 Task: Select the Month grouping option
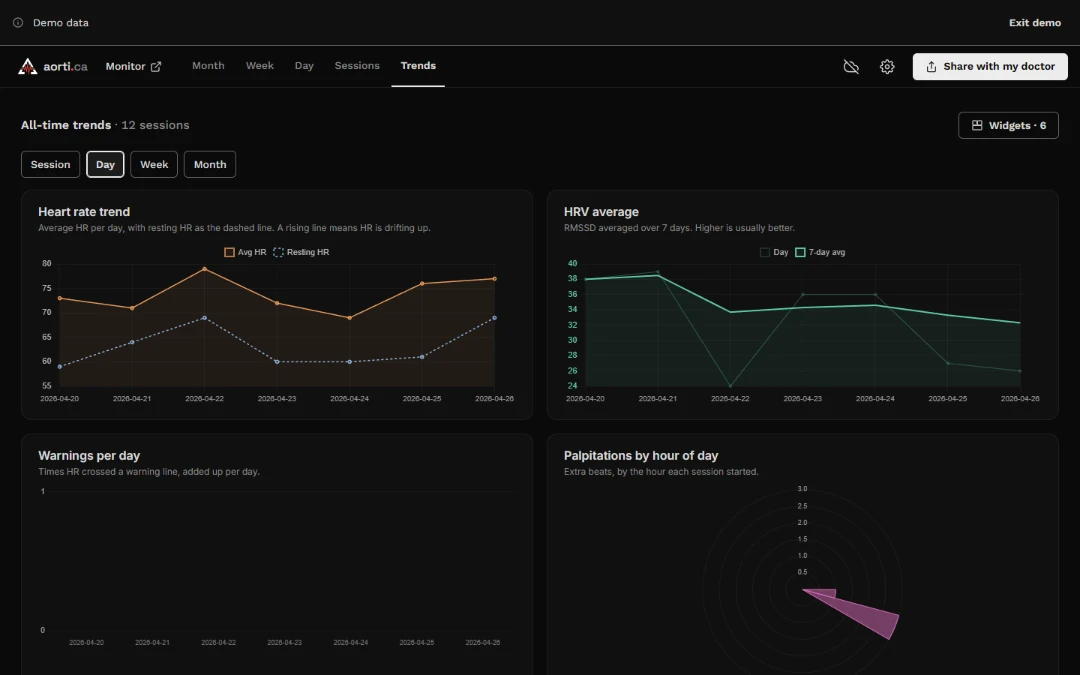click(210, 164)
